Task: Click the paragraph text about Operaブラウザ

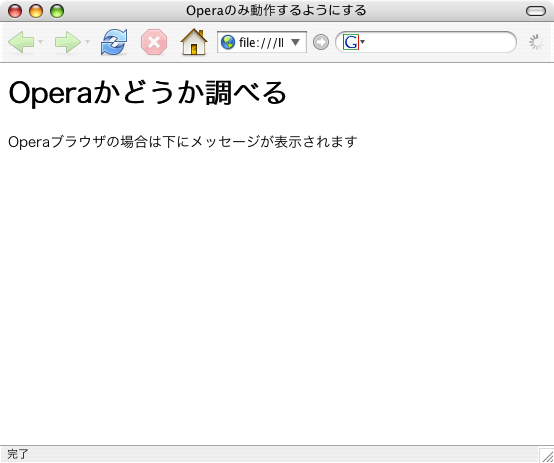Action: pyautogui.click(x=182, y=142)
